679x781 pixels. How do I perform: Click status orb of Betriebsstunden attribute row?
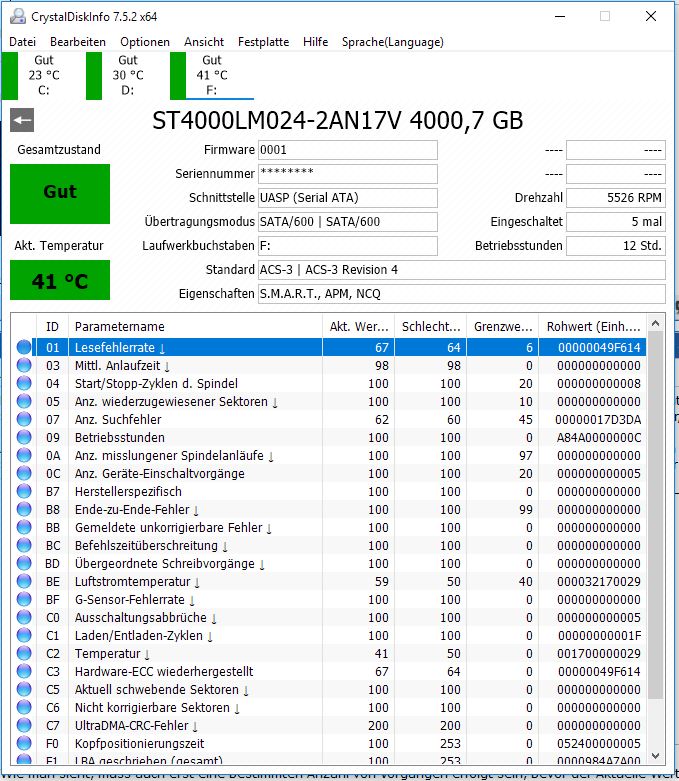(x=23, y=437)
